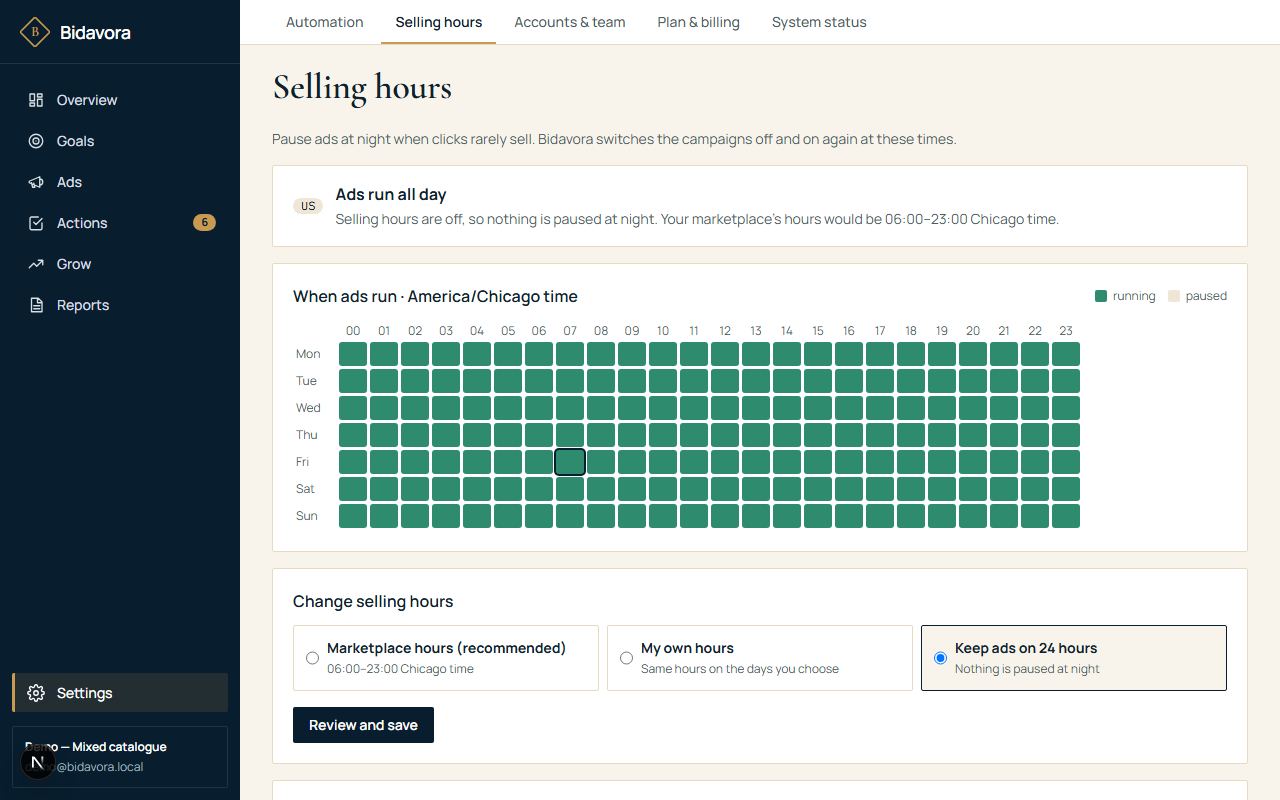The image size is (1280, 800).
Task: Go to the Goals page
Action: pos(120,141)
